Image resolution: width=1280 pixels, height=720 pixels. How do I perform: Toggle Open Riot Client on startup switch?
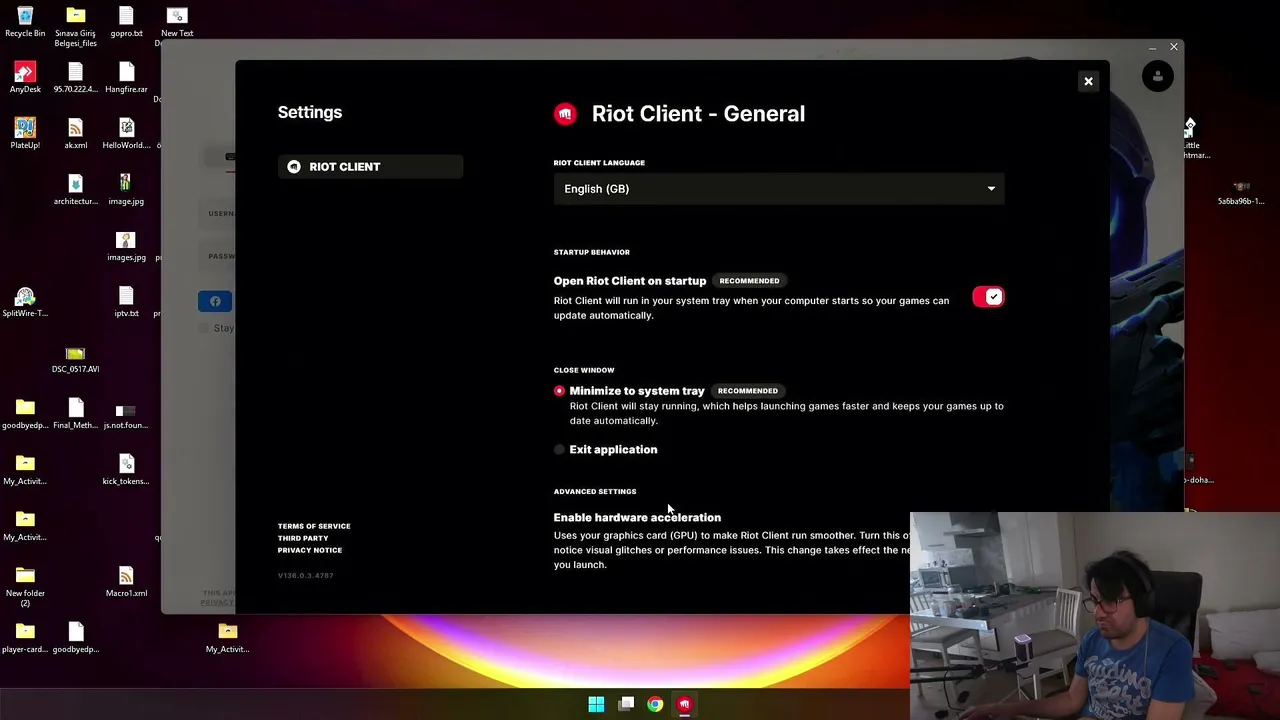click(988, 297)
